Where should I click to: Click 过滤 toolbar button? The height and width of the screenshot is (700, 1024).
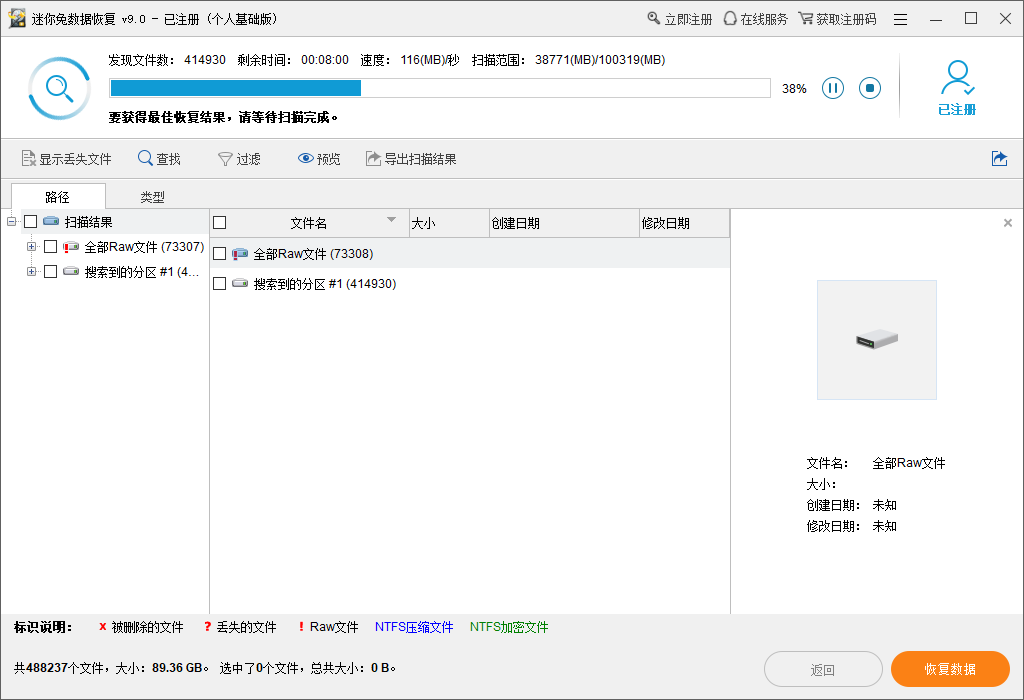[239, 159]
